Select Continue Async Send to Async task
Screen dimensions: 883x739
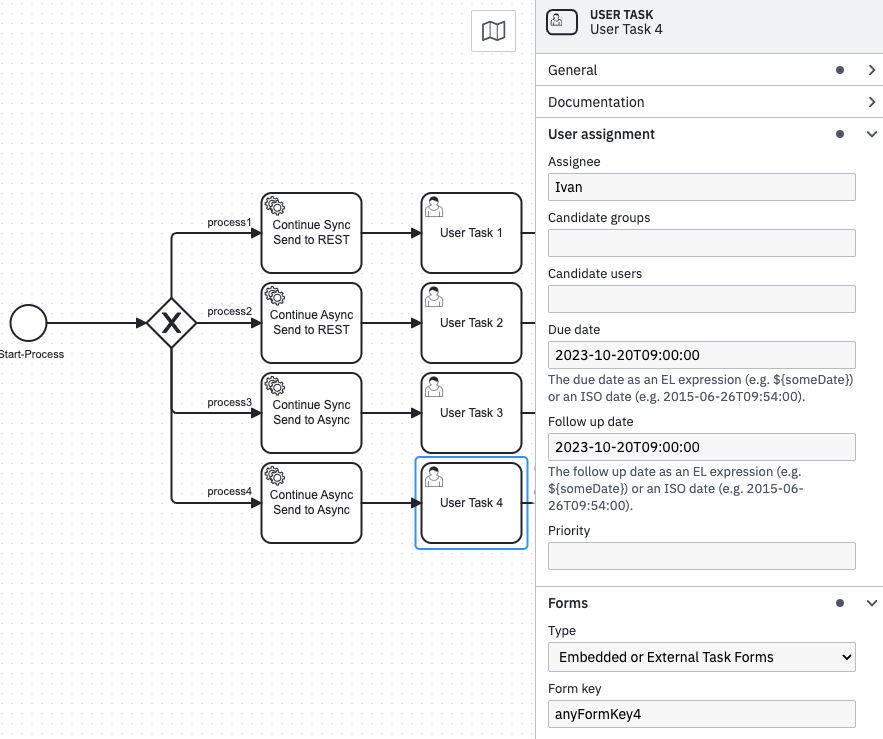coord(311,503)
